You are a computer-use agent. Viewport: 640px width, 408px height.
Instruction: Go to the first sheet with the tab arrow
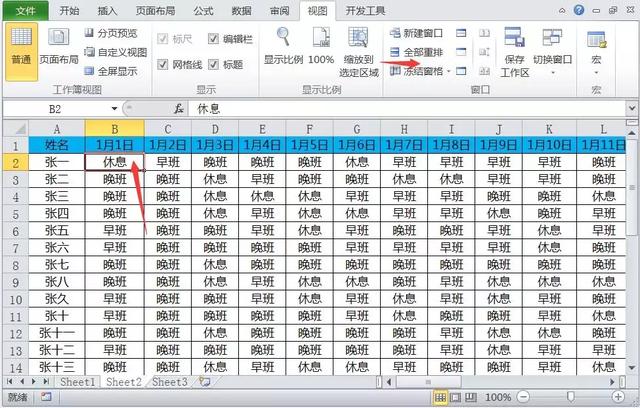point(10,381)
